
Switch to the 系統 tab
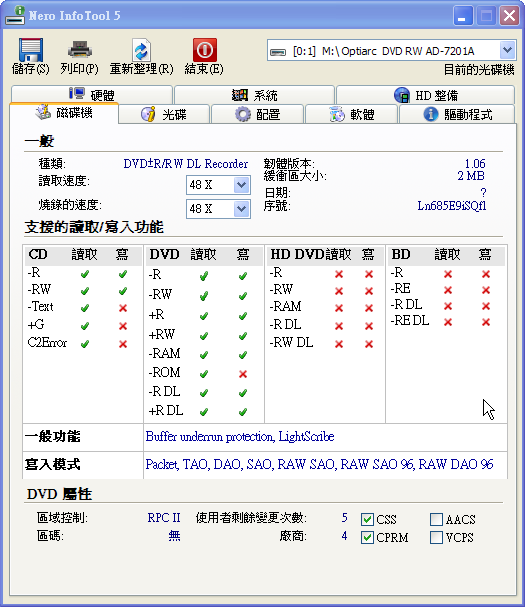(x=254, y=95)
